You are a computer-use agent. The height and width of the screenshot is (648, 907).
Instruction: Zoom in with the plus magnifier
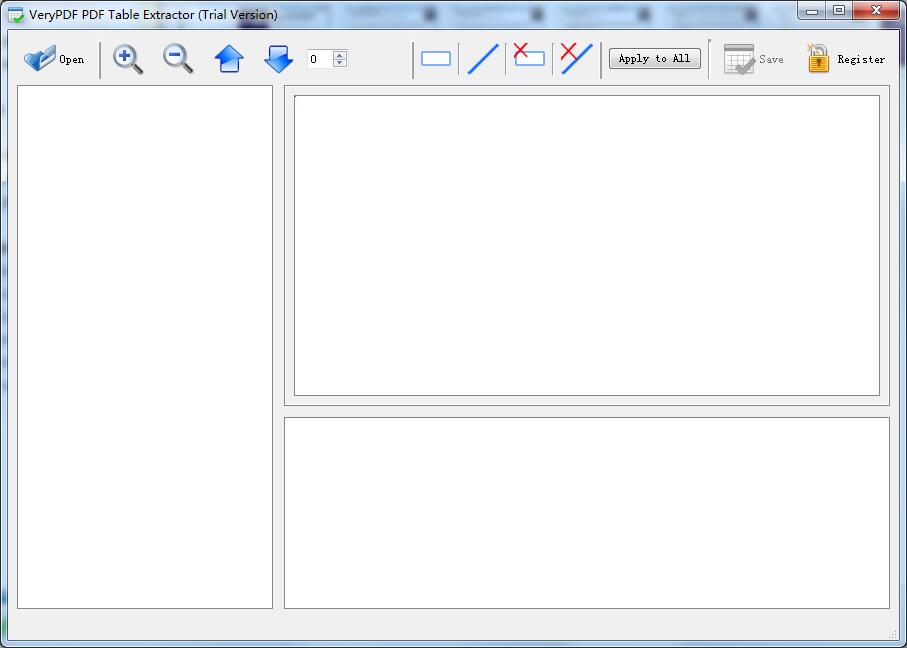pyautogui.click(x=127, y=60)
